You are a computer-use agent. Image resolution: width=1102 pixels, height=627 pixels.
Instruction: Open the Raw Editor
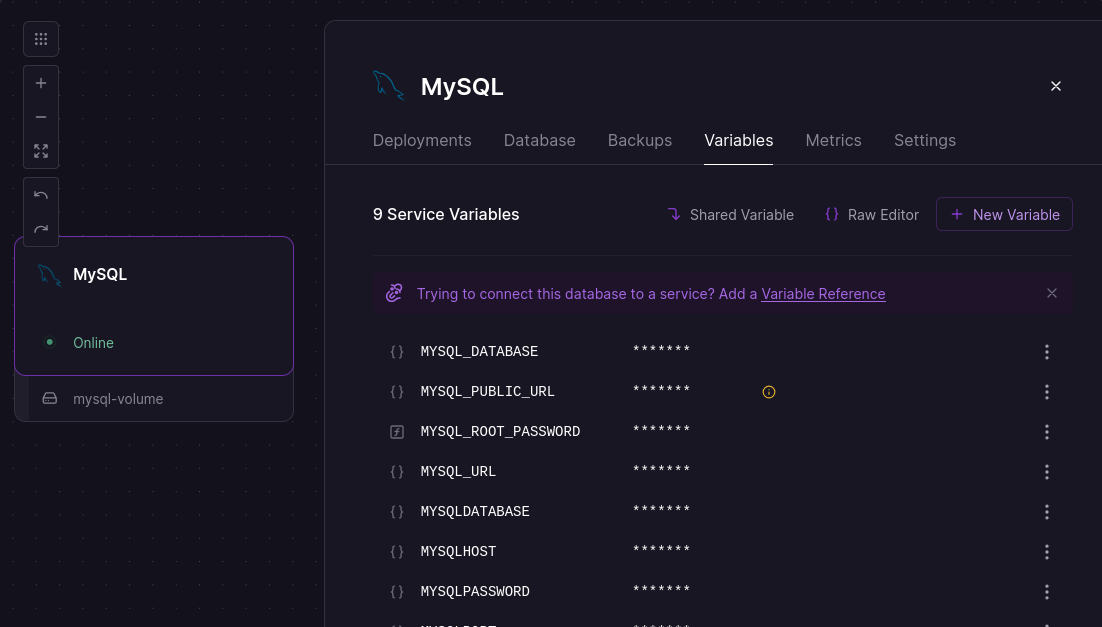coord(871,214)
